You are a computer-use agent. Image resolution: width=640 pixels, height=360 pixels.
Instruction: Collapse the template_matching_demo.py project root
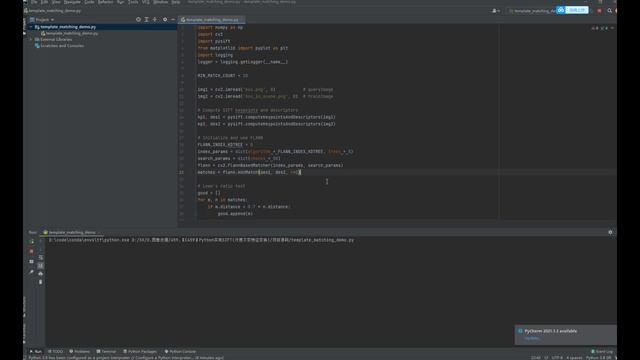(x=31, y=27)
